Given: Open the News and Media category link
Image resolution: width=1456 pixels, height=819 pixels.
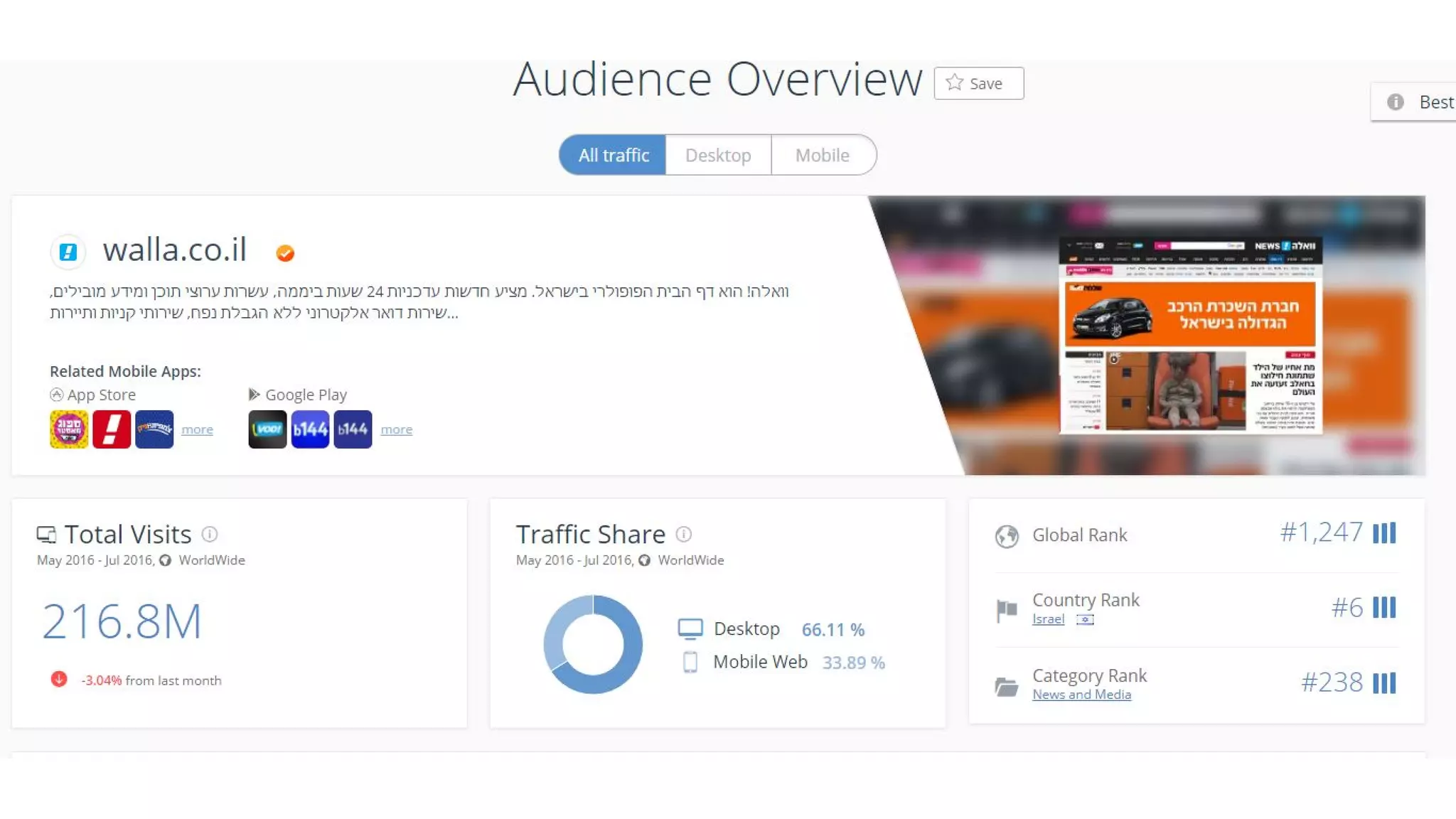Looking at the screenshot, I should (x=1081, y=695).
